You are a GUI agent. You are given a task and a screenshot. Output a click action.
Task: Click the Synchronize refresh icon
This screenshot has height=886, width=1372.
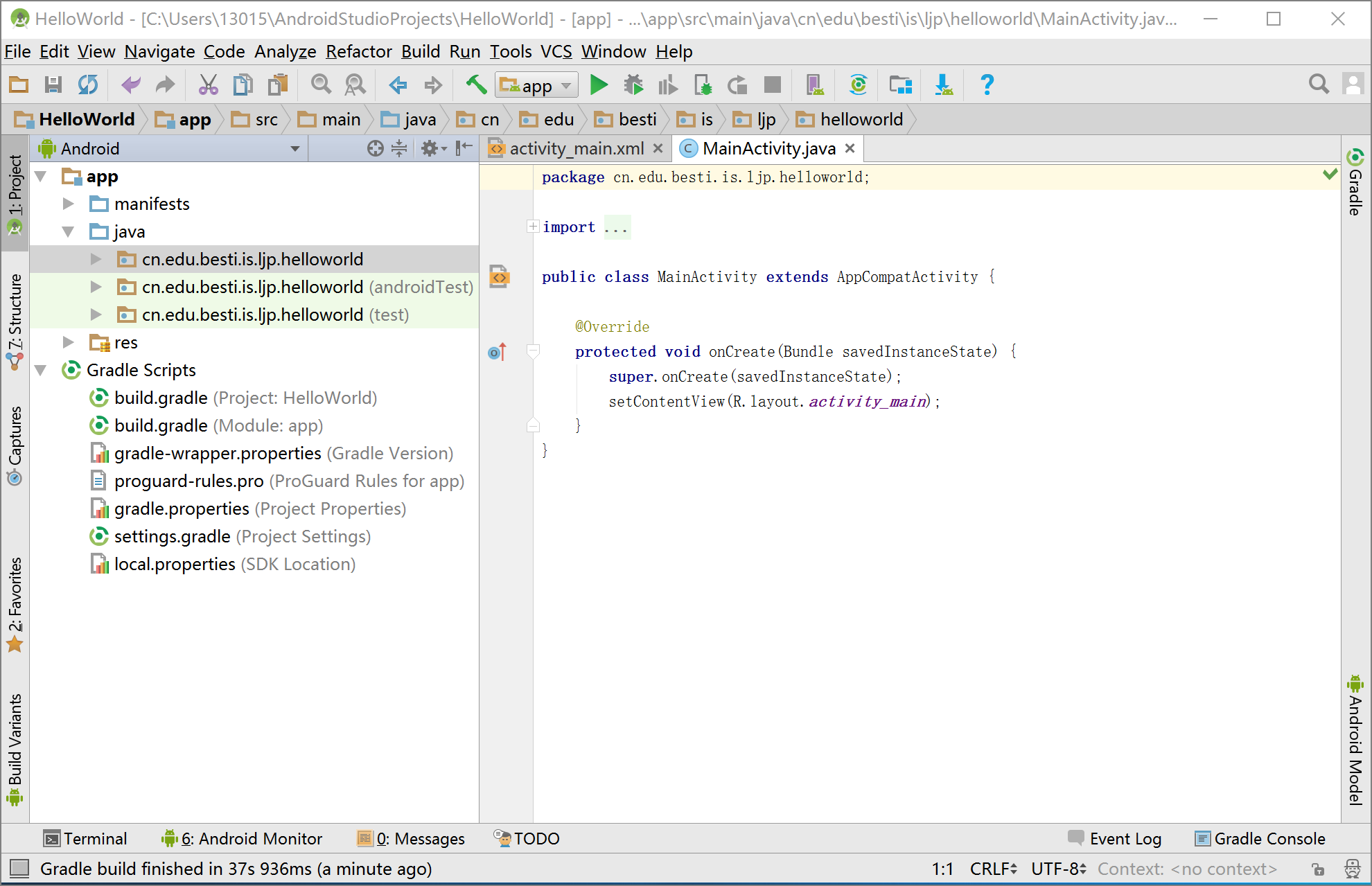[88, 85]
